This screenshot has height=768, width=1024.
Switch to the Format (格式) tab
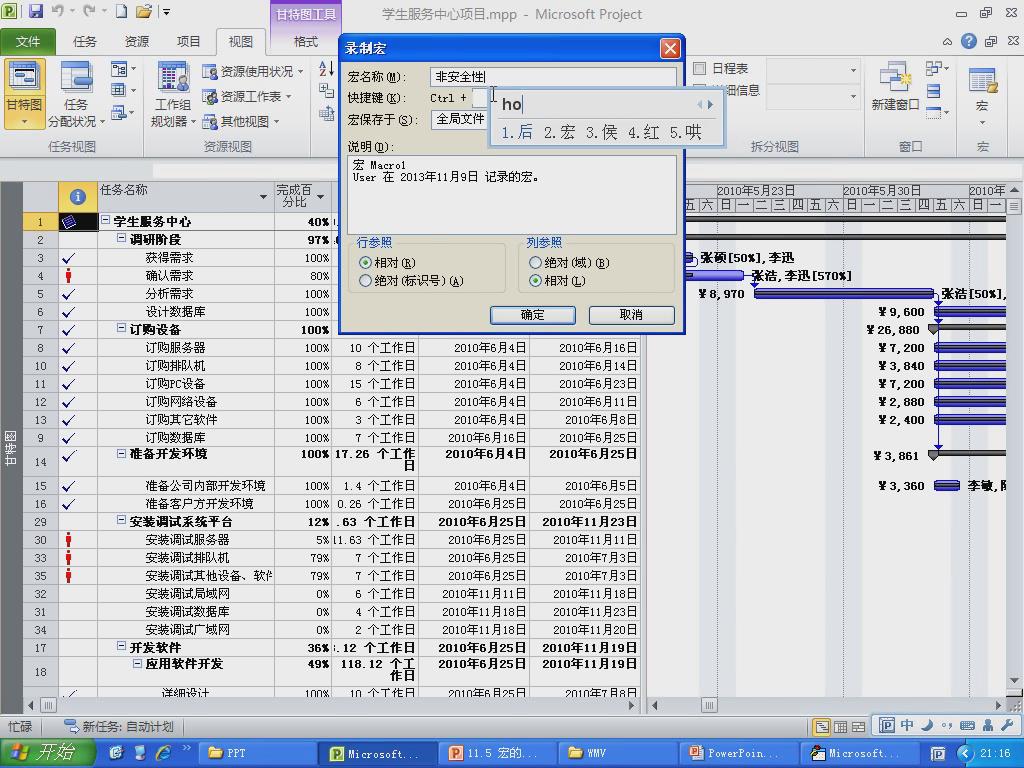click(305, 42)
